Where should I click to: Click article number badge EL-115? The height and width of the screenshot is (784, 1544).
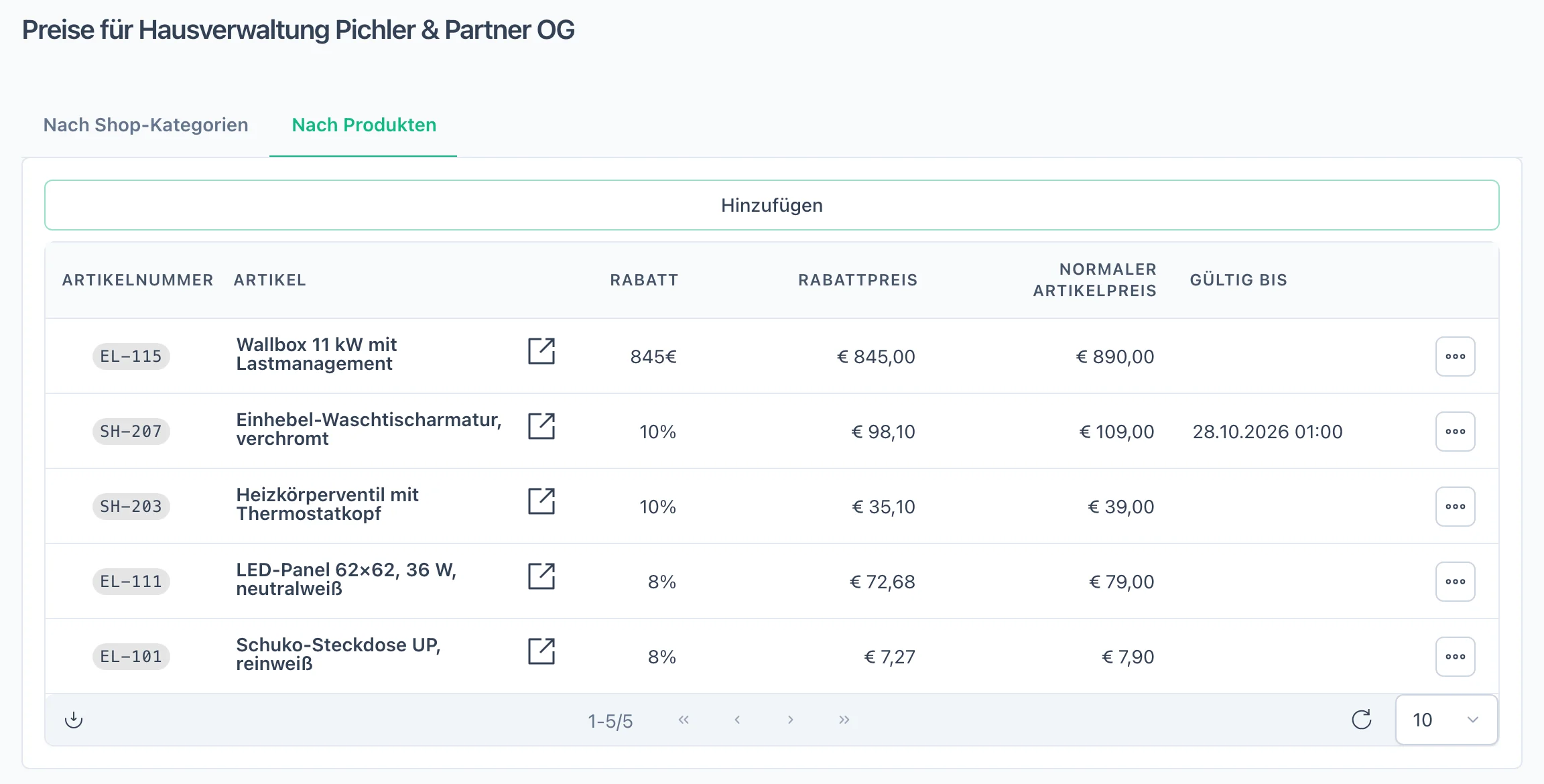click(x=131, y=356)
